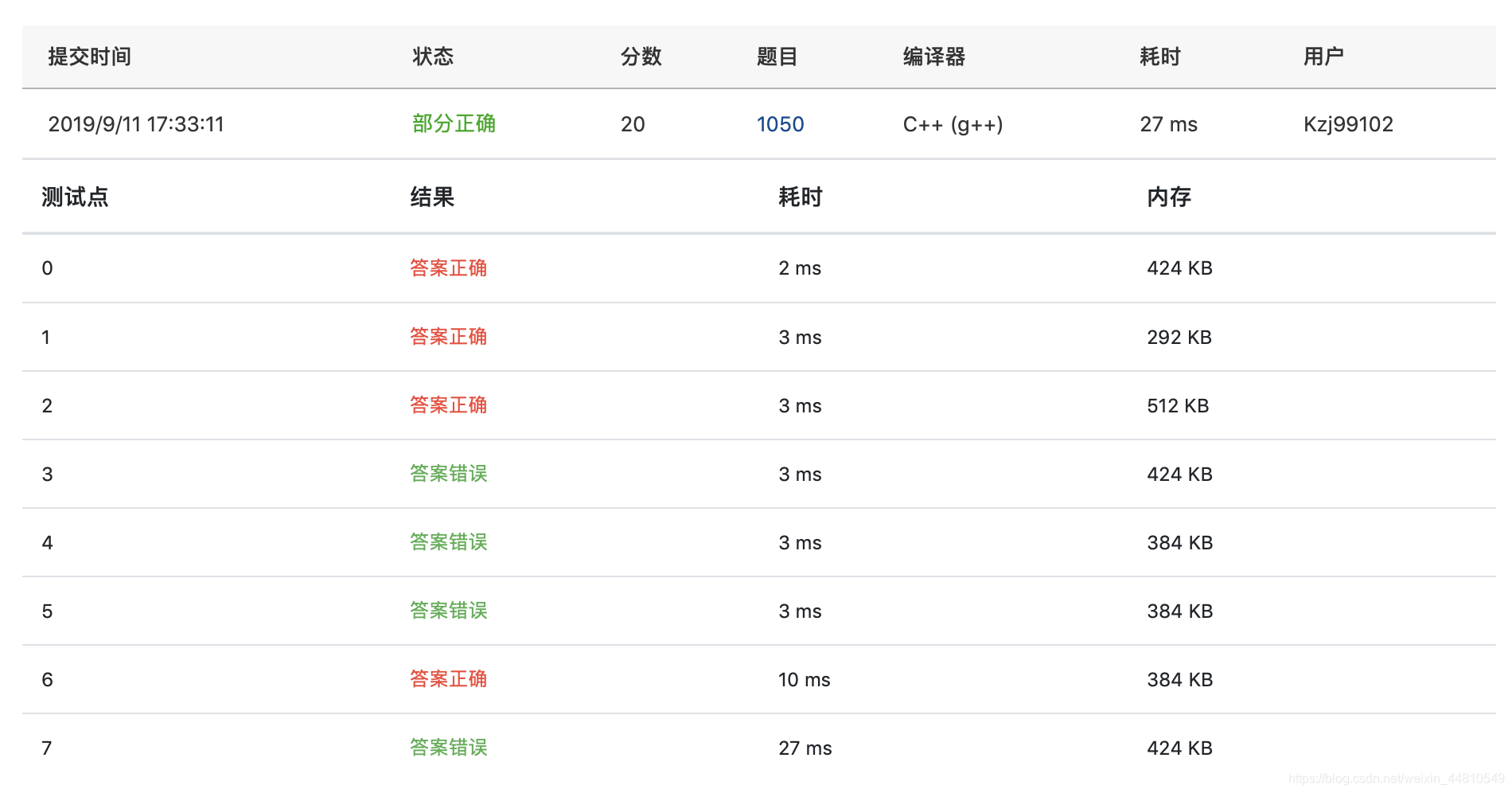Click the 测试点 column header
Viewport: 1512px width, 793px height.
[75, 197]
